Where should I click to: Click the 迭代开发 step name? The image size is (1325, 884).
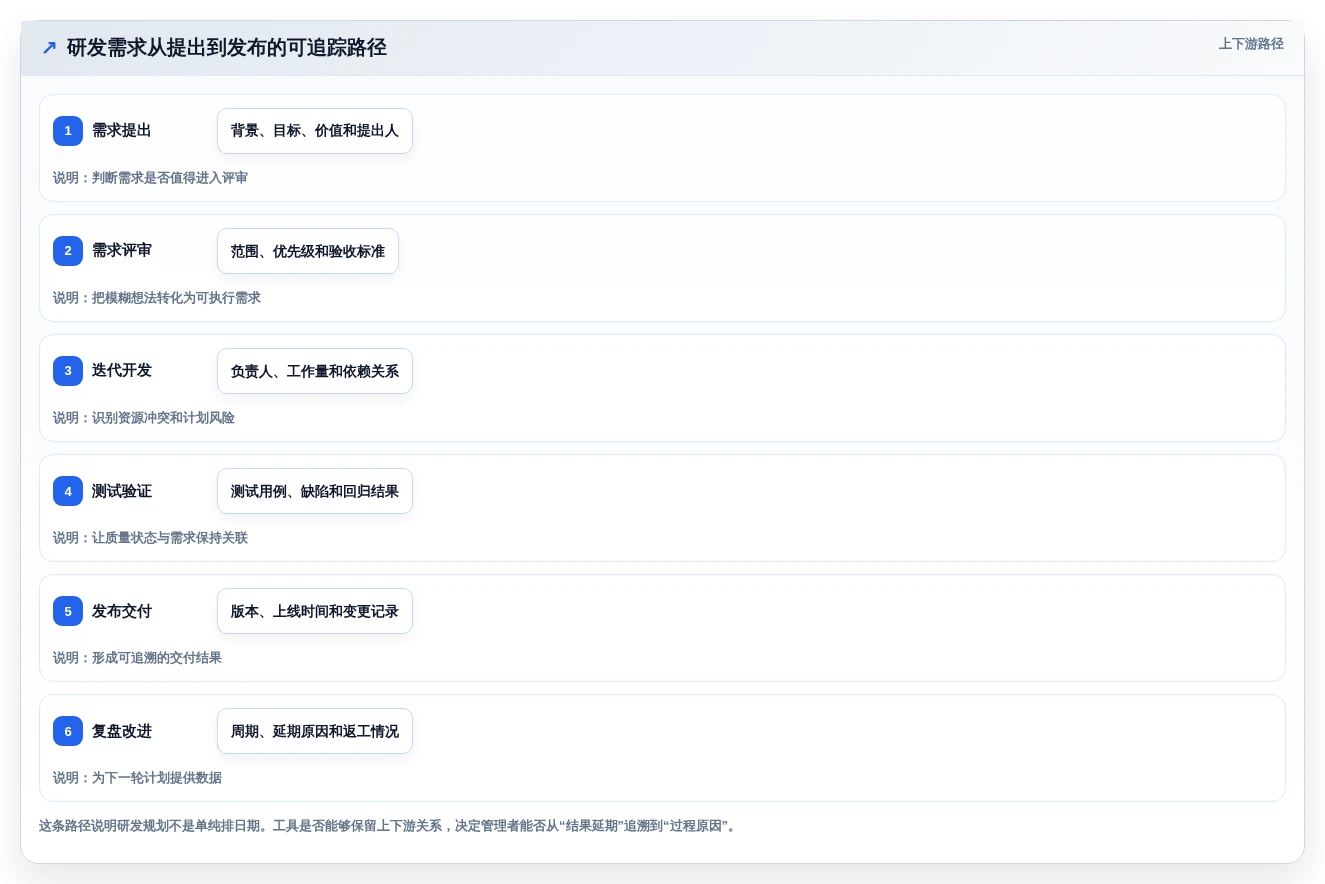pos(122,370)
